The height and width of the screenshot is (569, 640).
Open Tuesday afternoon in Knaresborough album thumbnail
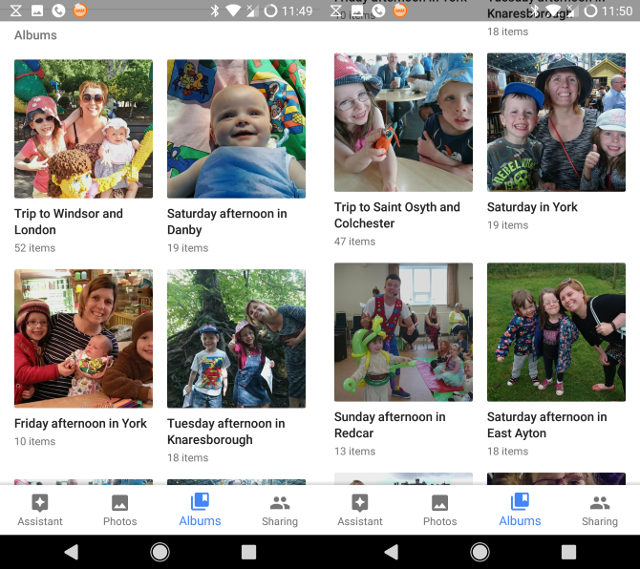(236, 338)
